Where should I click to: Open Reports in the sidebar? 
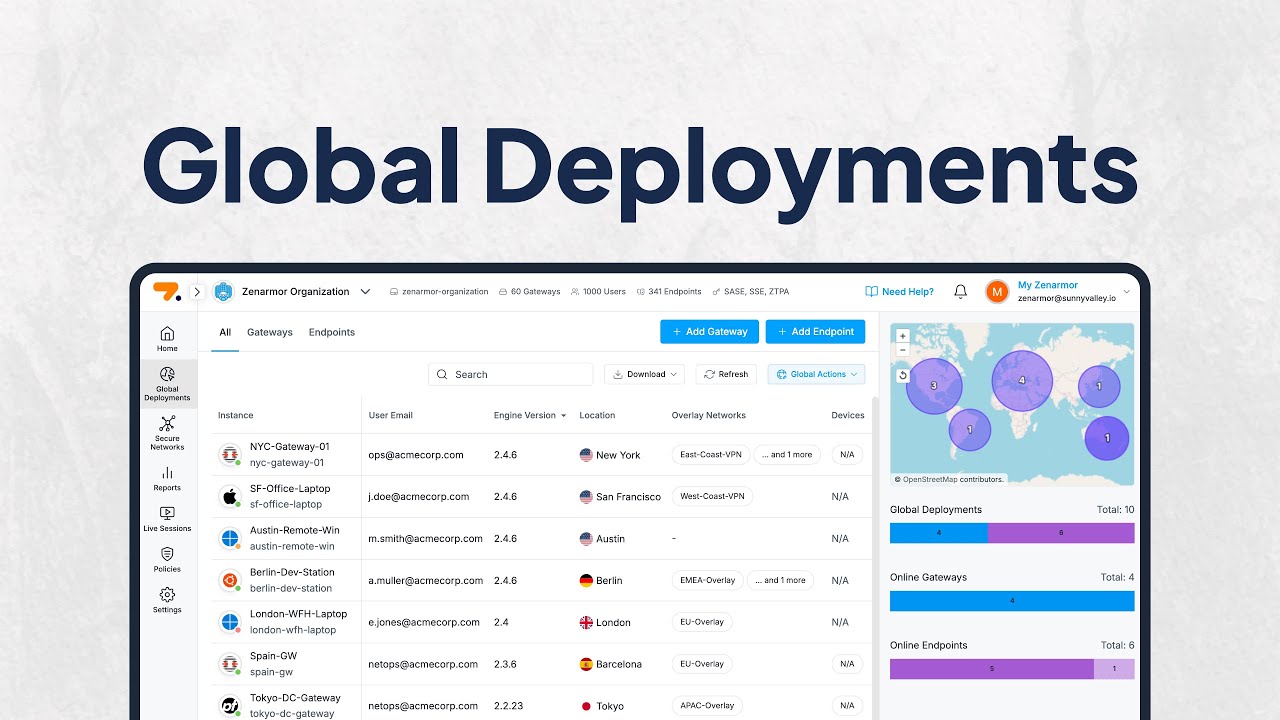167,479
